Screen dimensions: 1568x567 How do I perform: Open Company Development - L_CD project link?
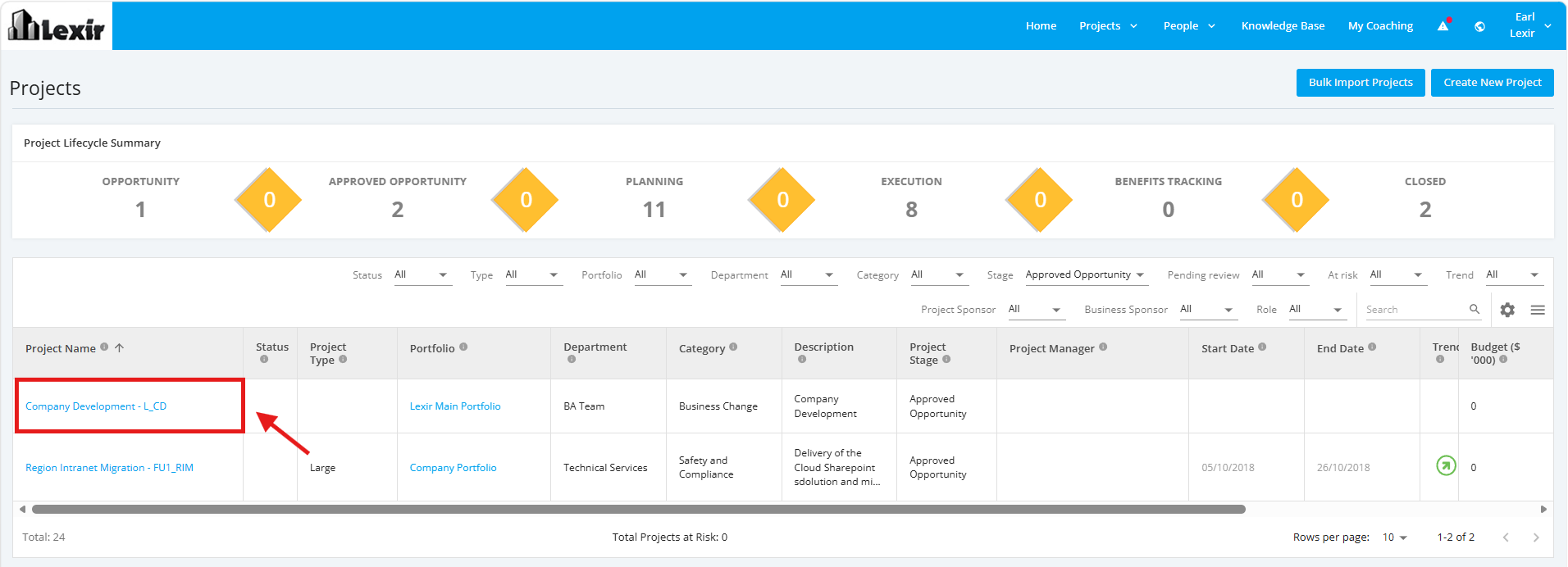click(96, 406)
